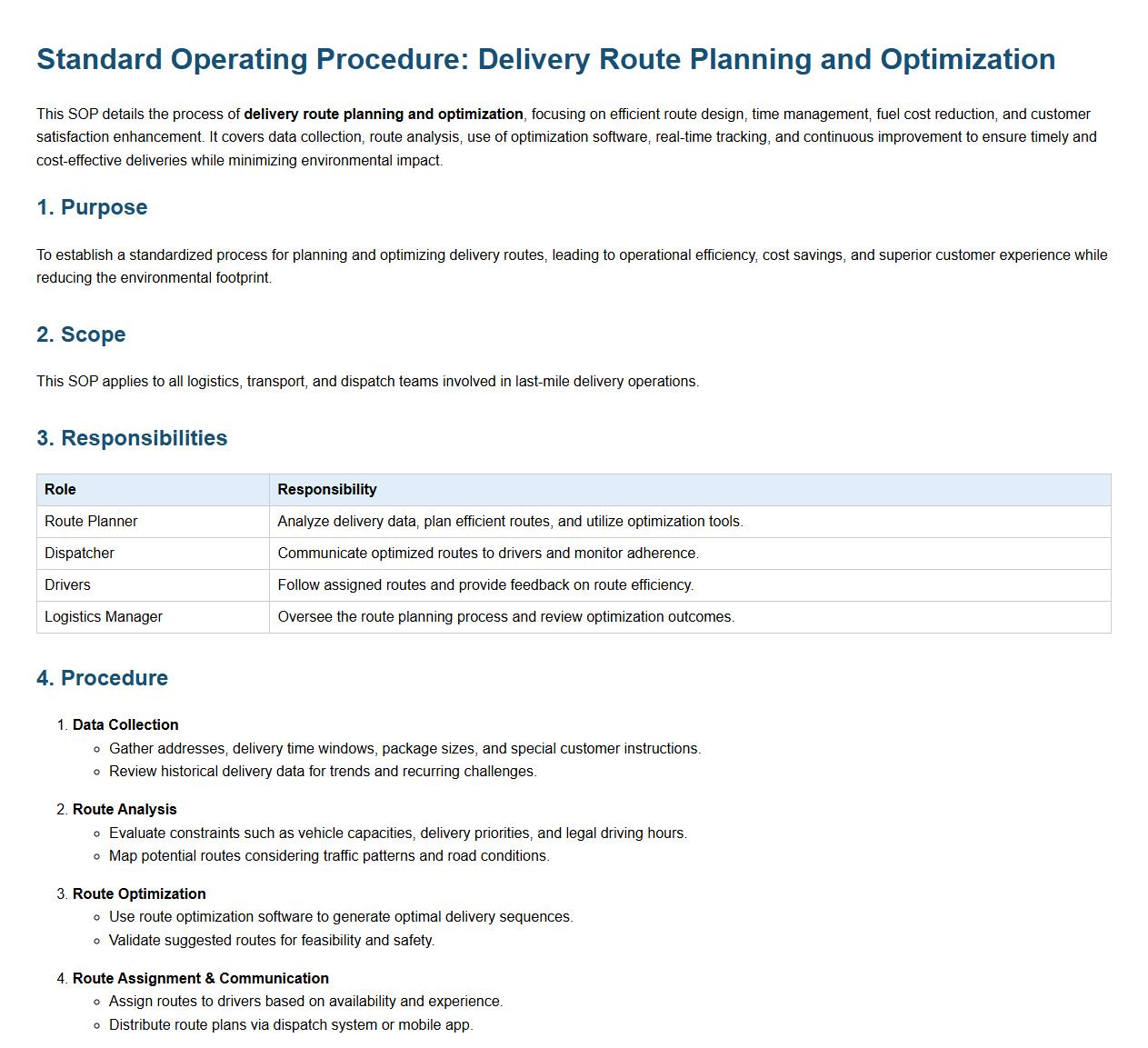Click the 'Responsibility' table column header

coord(326,490)
